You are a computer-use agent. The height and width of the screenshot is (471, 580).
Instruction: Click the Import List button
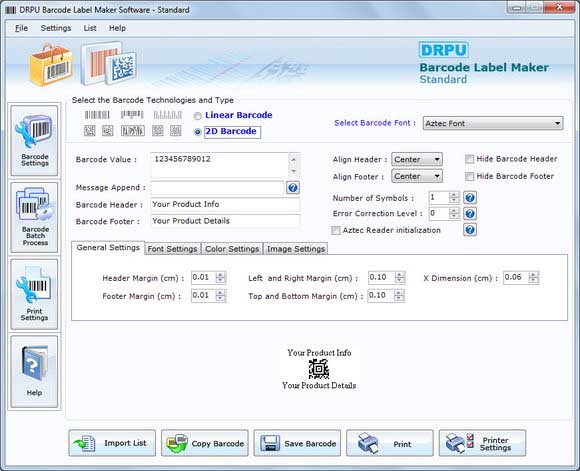[112, 443]
